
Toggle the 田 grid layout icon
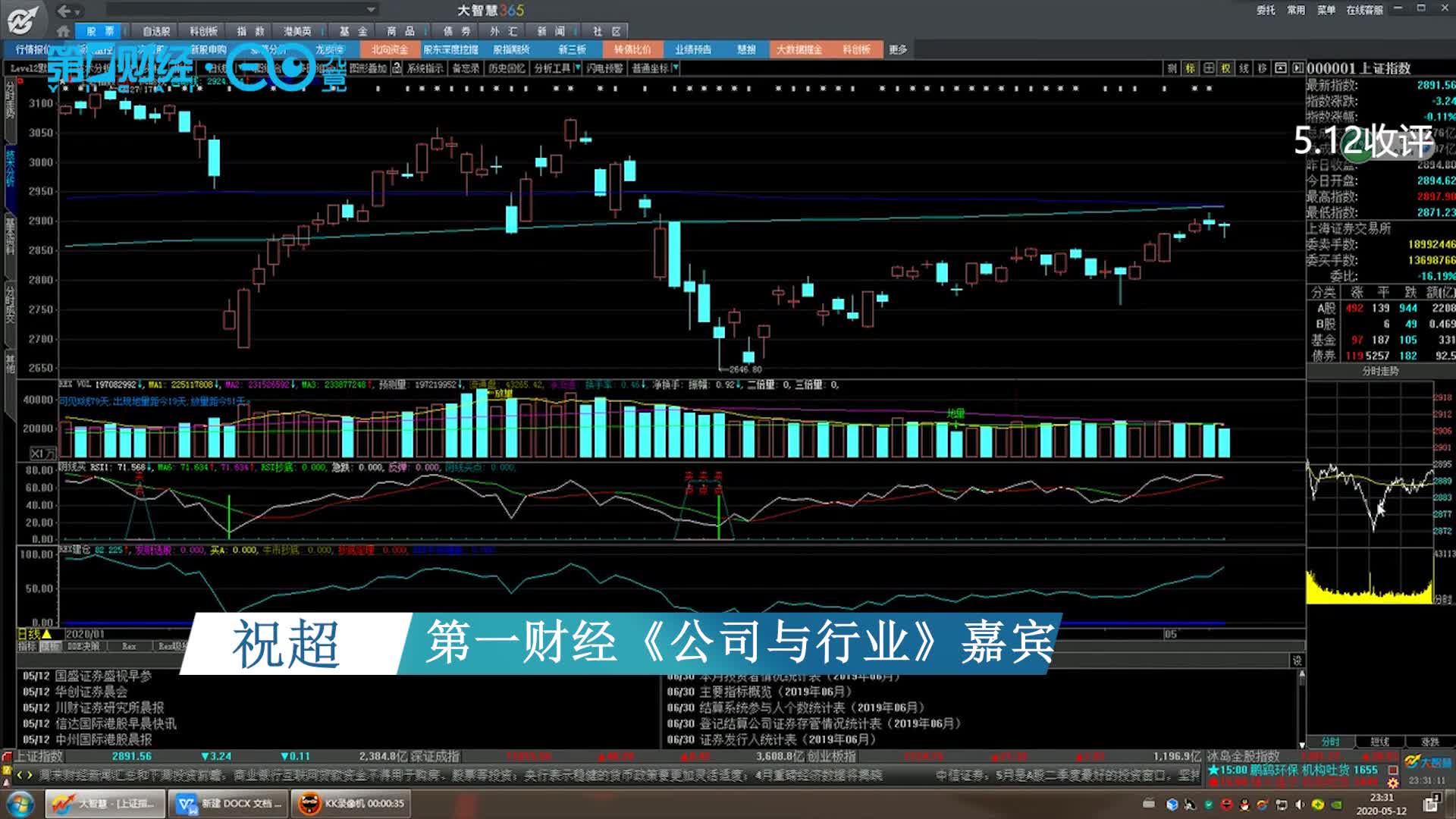click(x=1208, y=68)
